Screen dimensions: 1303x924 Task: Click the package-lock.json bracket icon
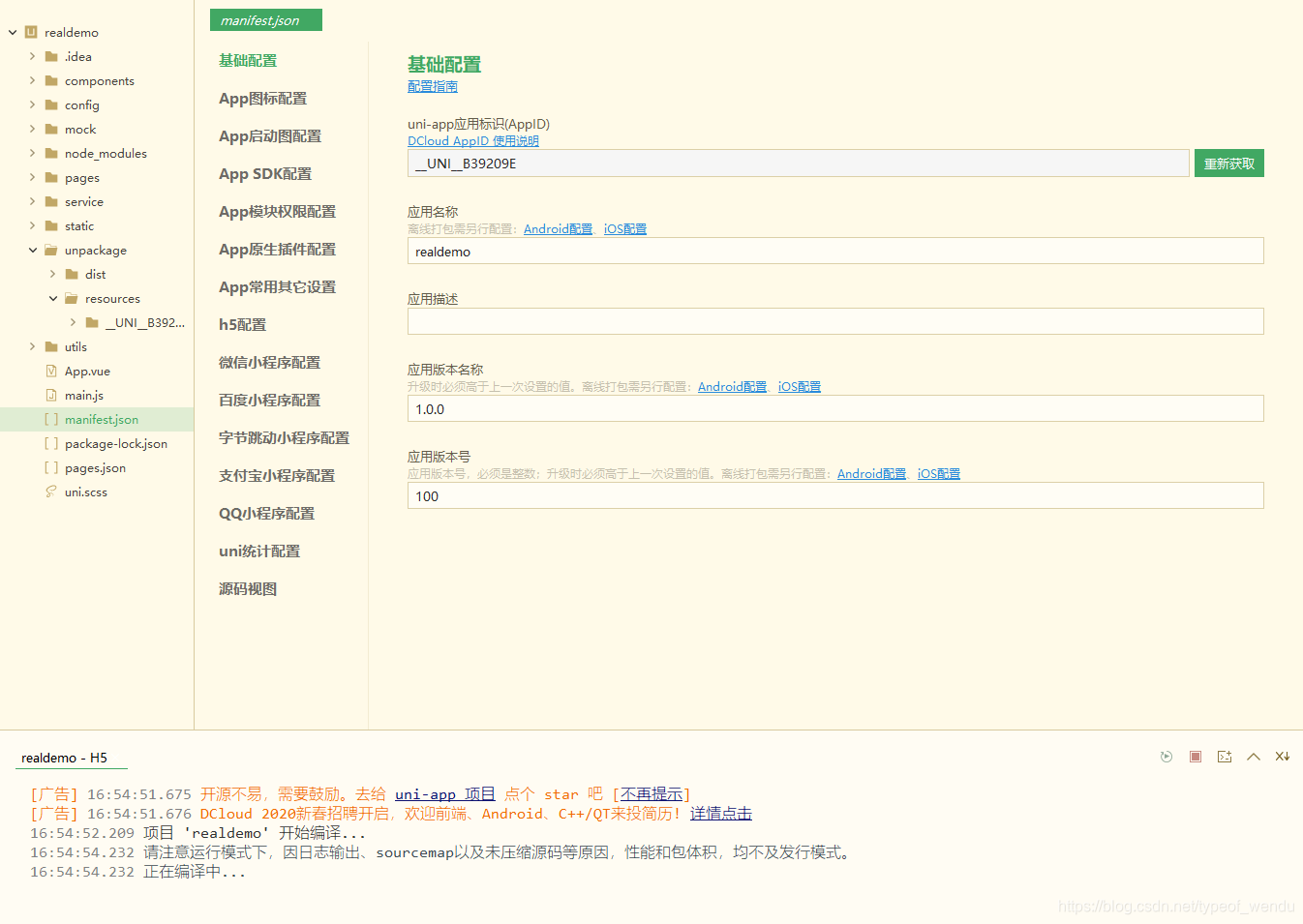tap(51, 443)
